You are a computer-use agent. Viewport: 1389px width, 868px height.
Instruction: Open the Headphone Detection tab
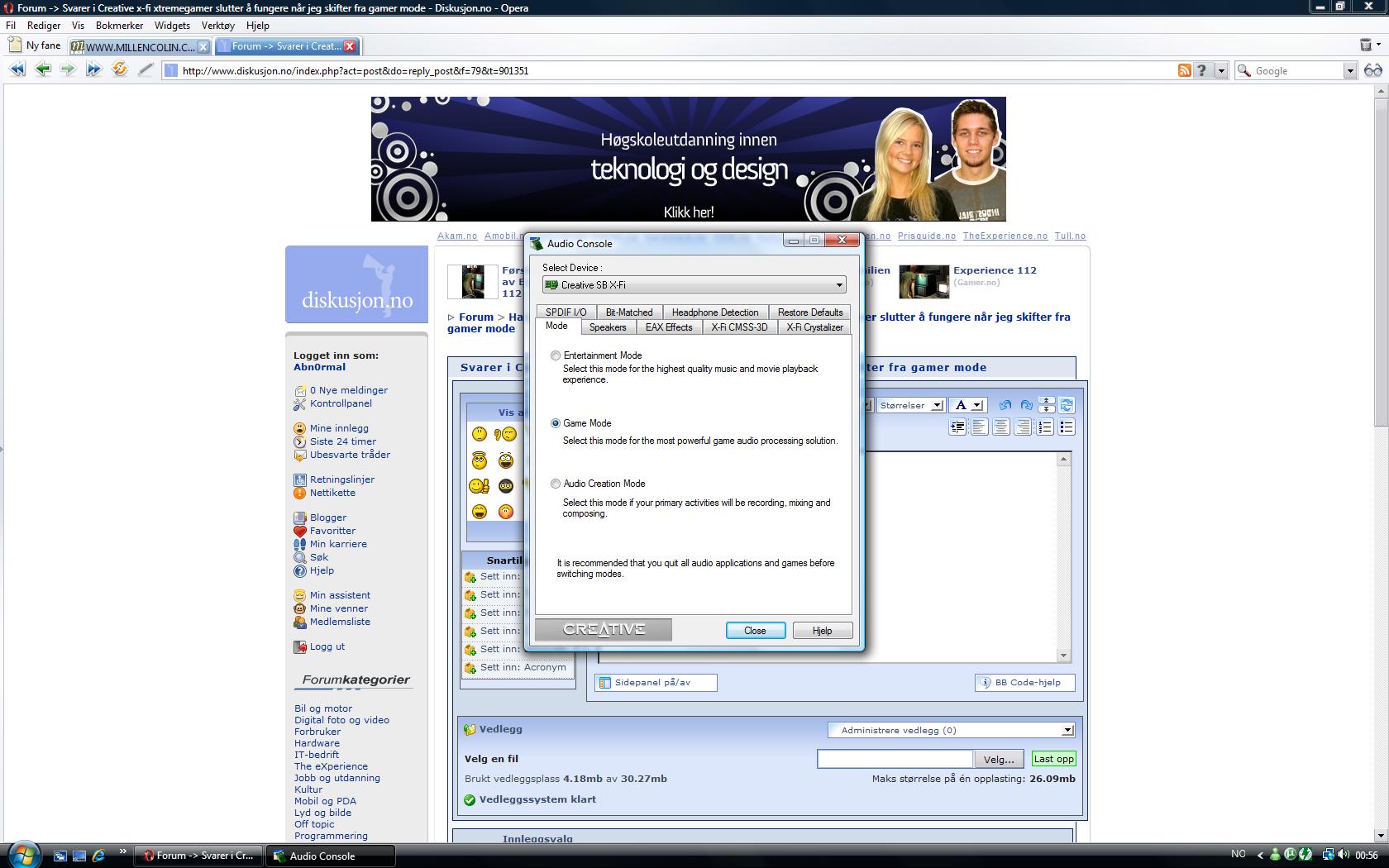pyautogui.click(x=715, y=312)
